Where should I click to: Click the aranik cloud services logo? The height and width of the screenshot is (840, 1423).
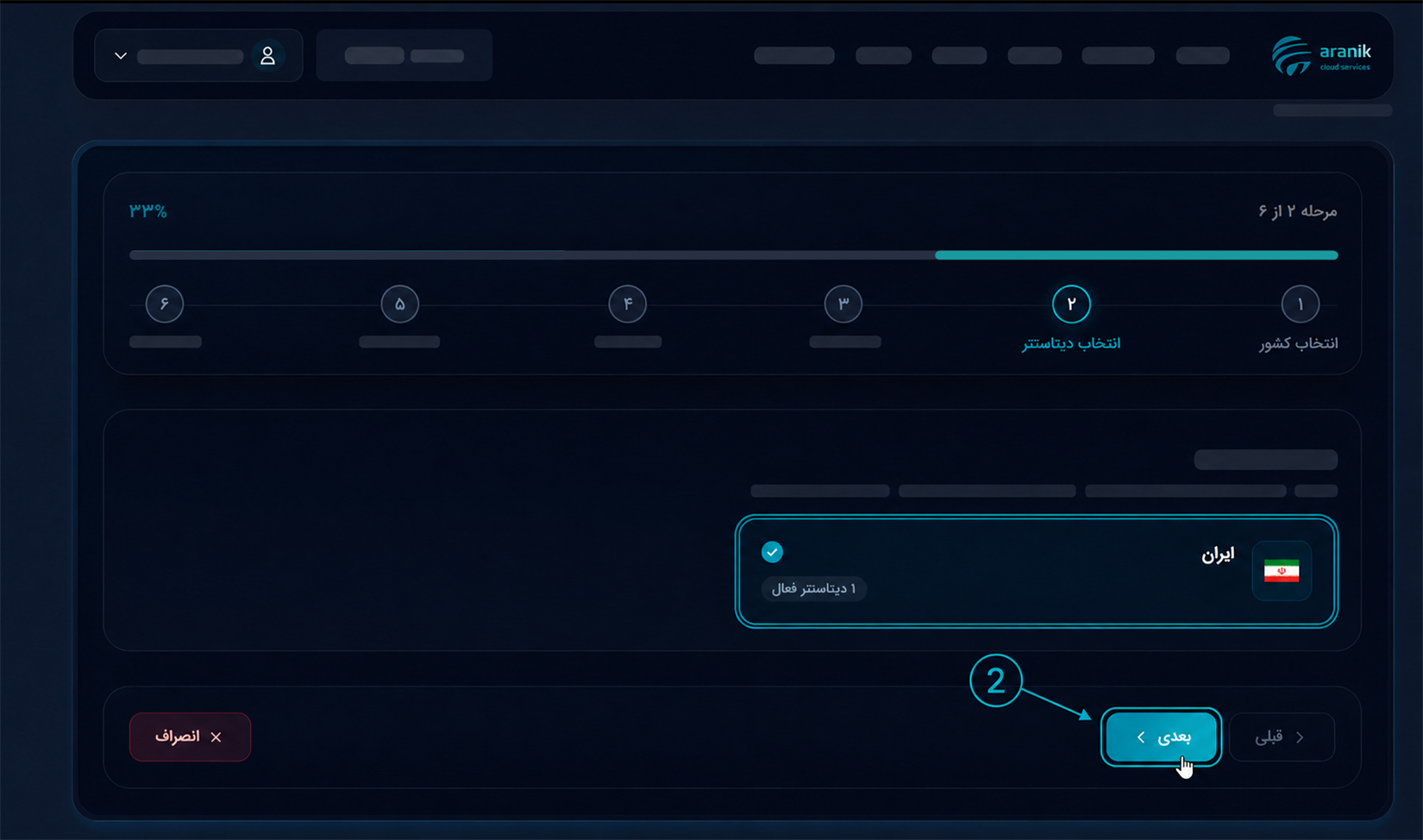point(1321,56)
